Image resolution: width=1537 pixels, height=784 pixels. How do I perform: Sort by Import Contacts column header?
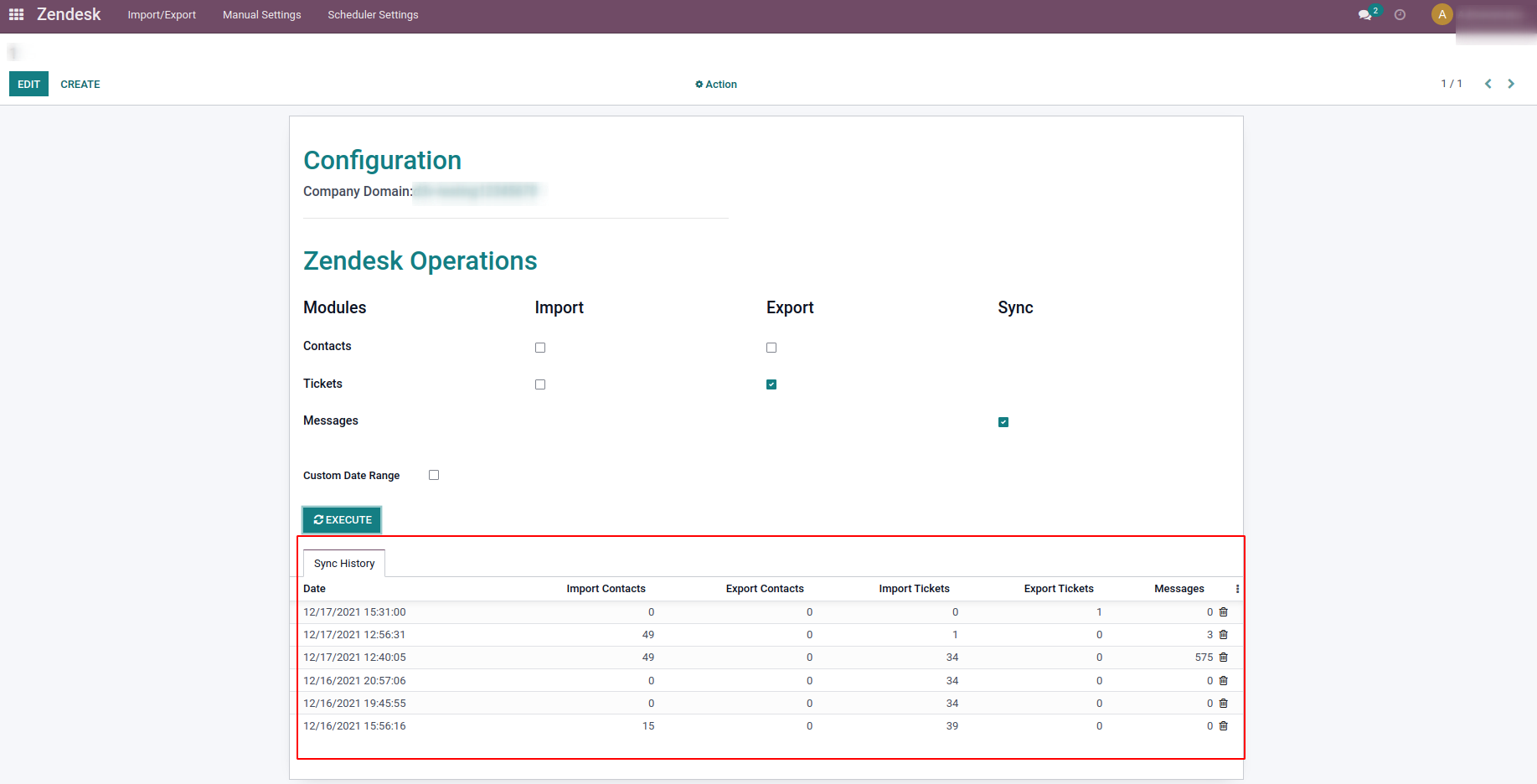606,589
